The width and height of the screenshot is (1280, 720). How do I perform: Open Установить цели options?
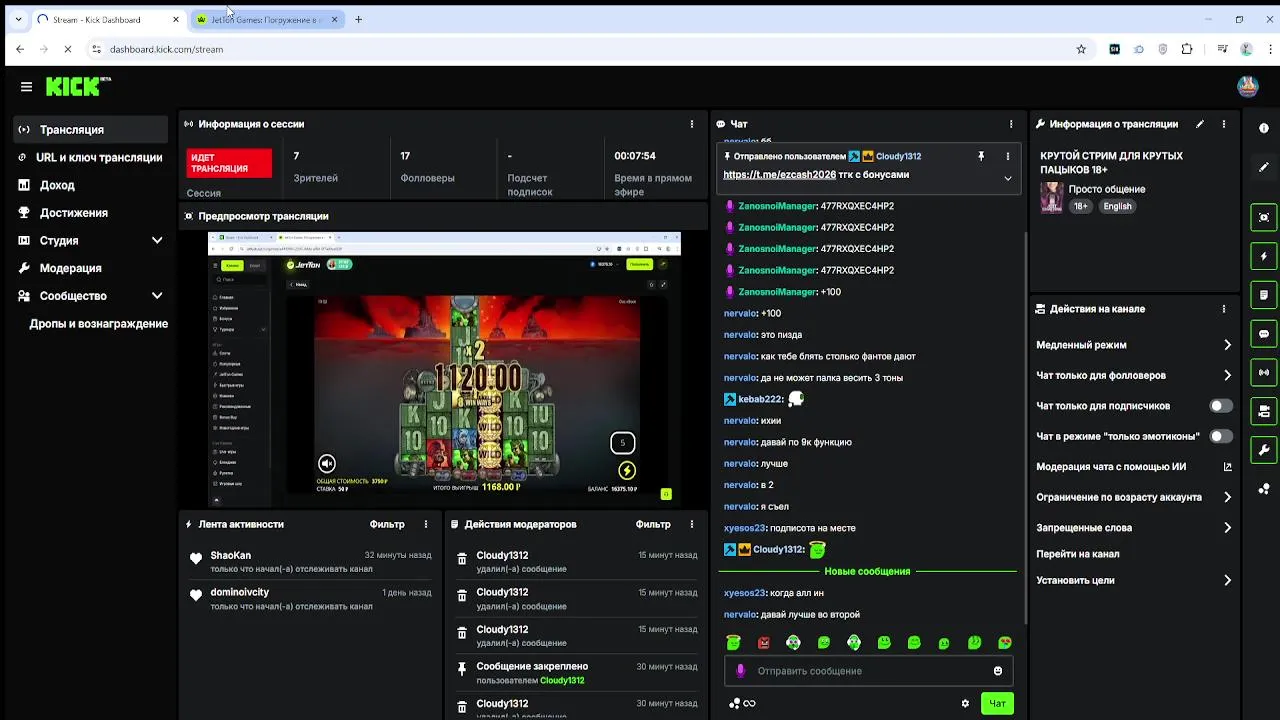tap(1134, 580)
